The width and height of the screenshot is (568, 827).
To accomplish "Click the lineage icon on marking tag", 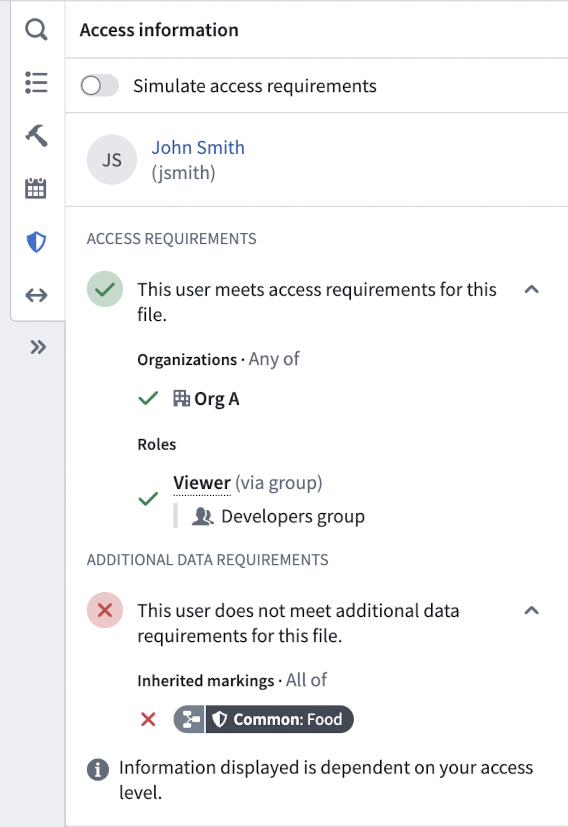I will [189, 719].
